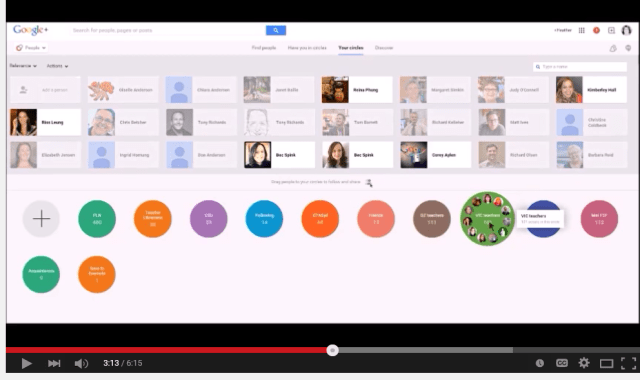Select the blue Following circle
The height and width of the screenshot is (380, 640).
pos(264,219)
